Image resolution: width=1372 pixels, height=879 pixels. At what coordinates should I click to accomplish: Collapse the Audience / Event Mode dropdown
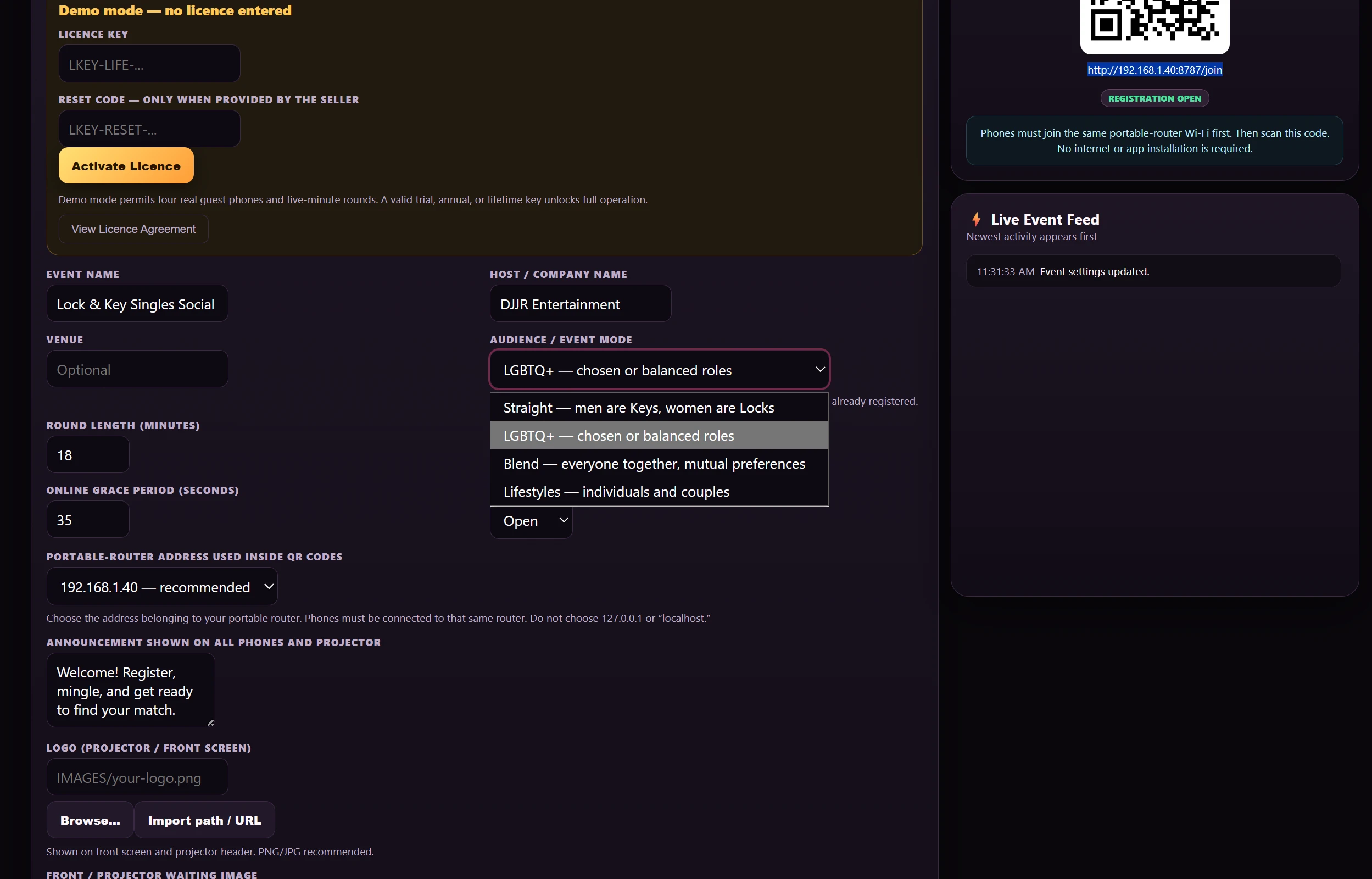click(660, 370)
